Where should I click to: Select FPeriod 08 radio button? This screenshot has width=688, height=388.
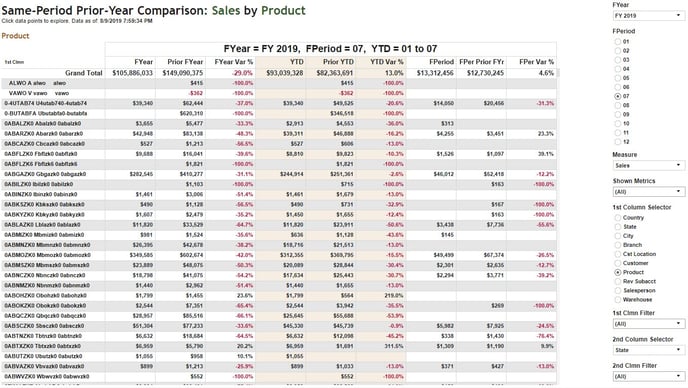coord(618,105)
